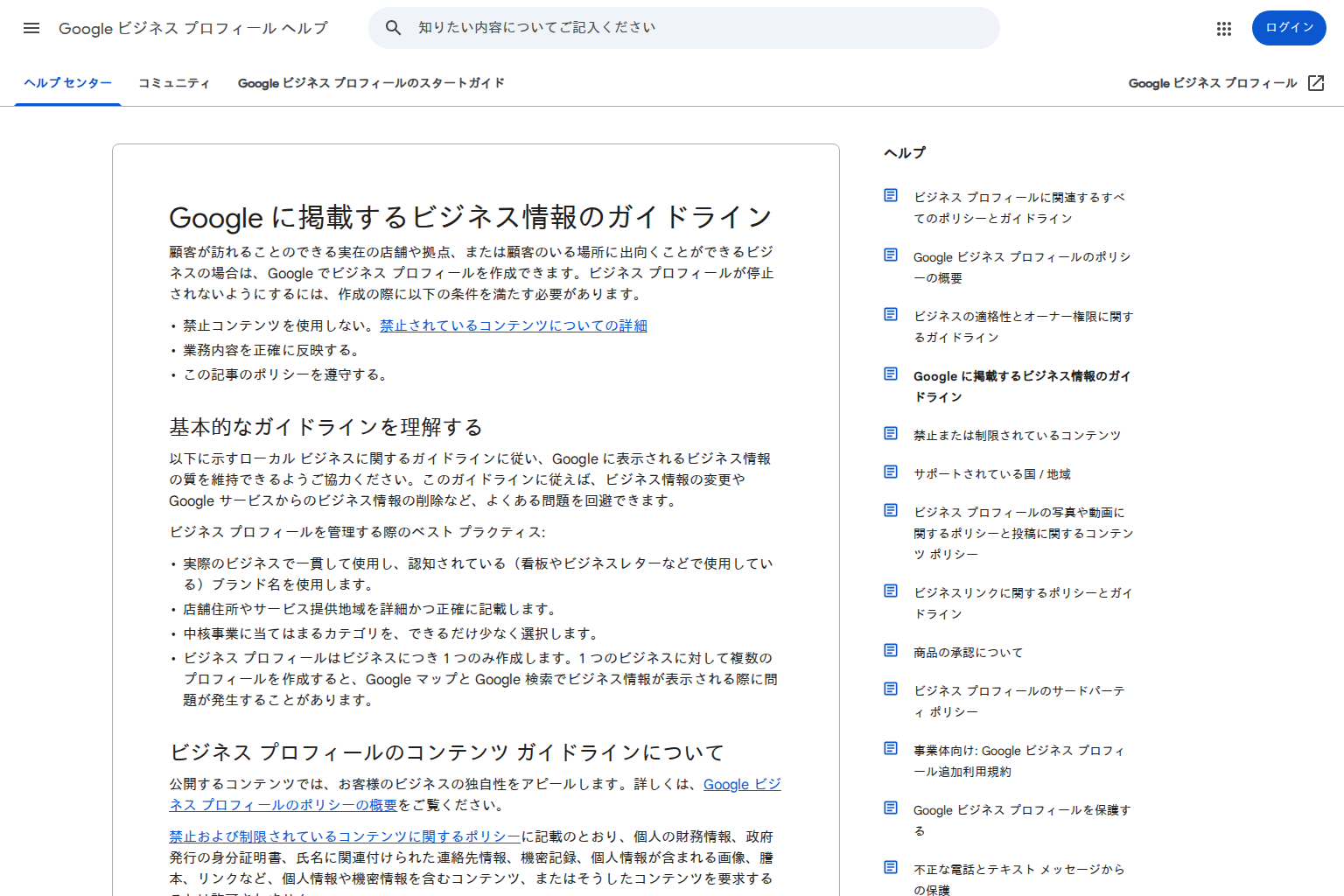Click the bullet text 業務内容を正確に反映する。
The image size is (1344, 896).
tap(271, 350)
